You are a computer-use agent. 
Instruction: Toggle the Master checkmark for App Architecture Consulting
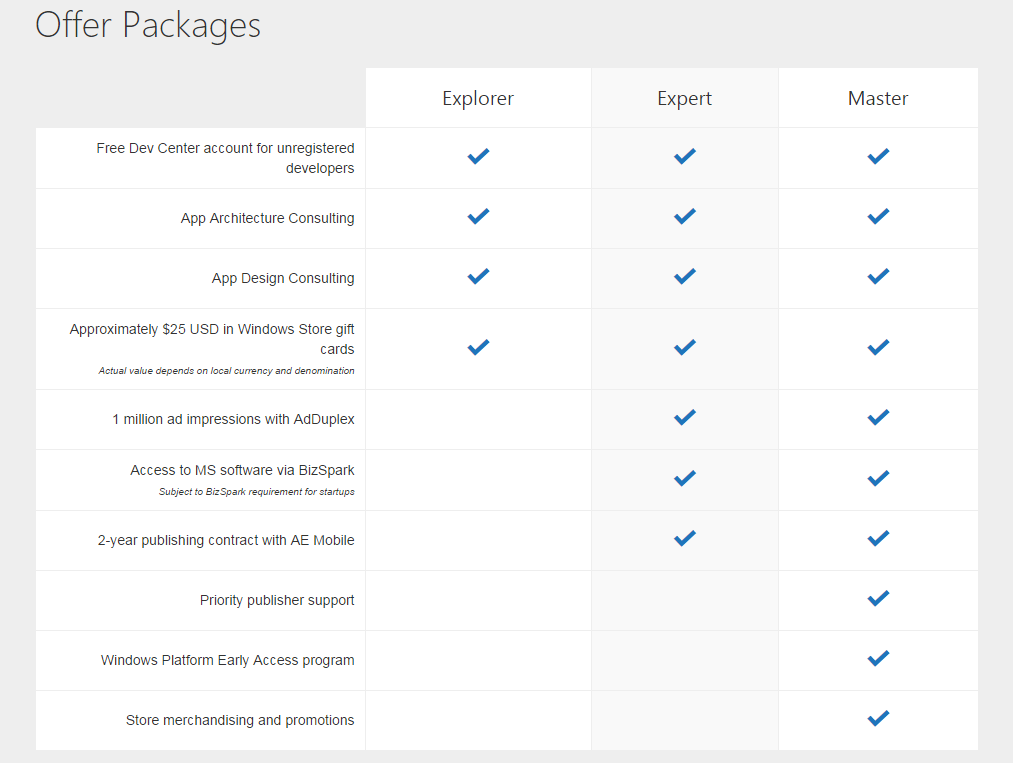pyautogui.click(x=878, y=216)
